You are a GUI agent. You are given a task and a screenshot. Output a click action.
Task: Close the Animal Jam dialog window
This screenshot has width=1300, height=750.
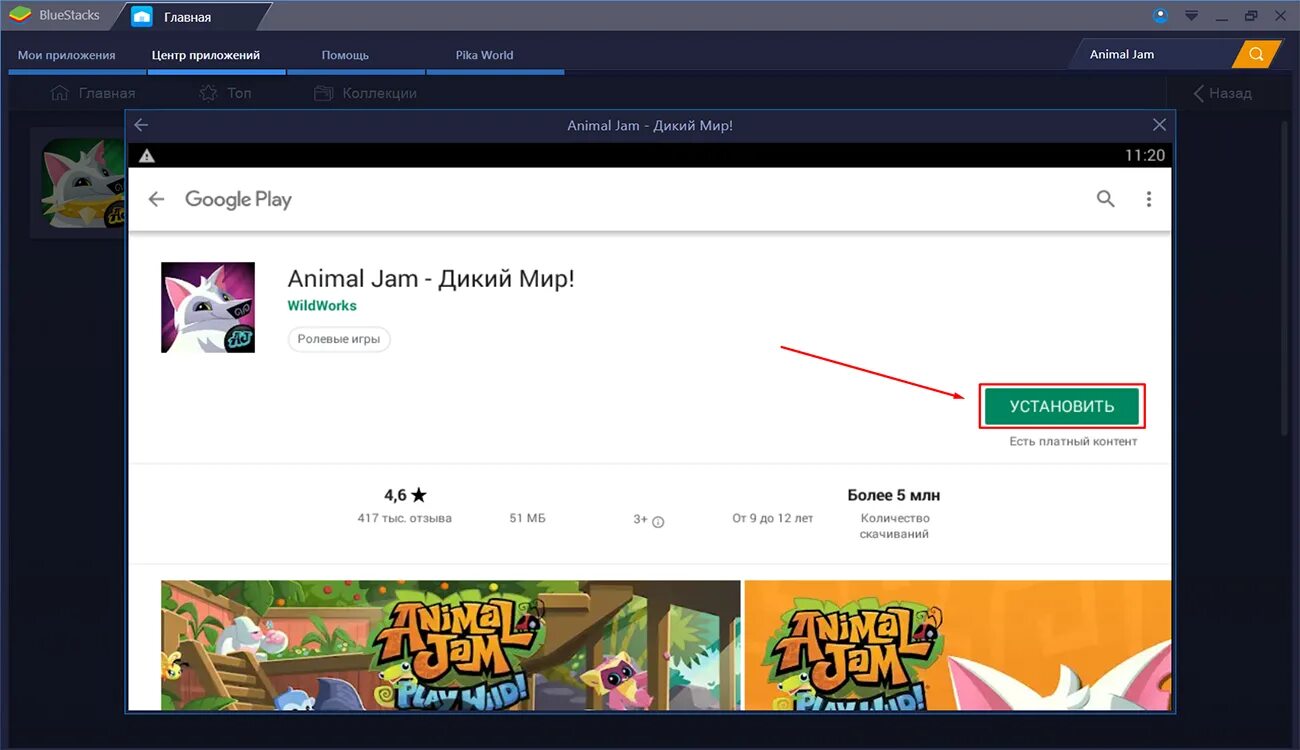[x=1159, y=125]
